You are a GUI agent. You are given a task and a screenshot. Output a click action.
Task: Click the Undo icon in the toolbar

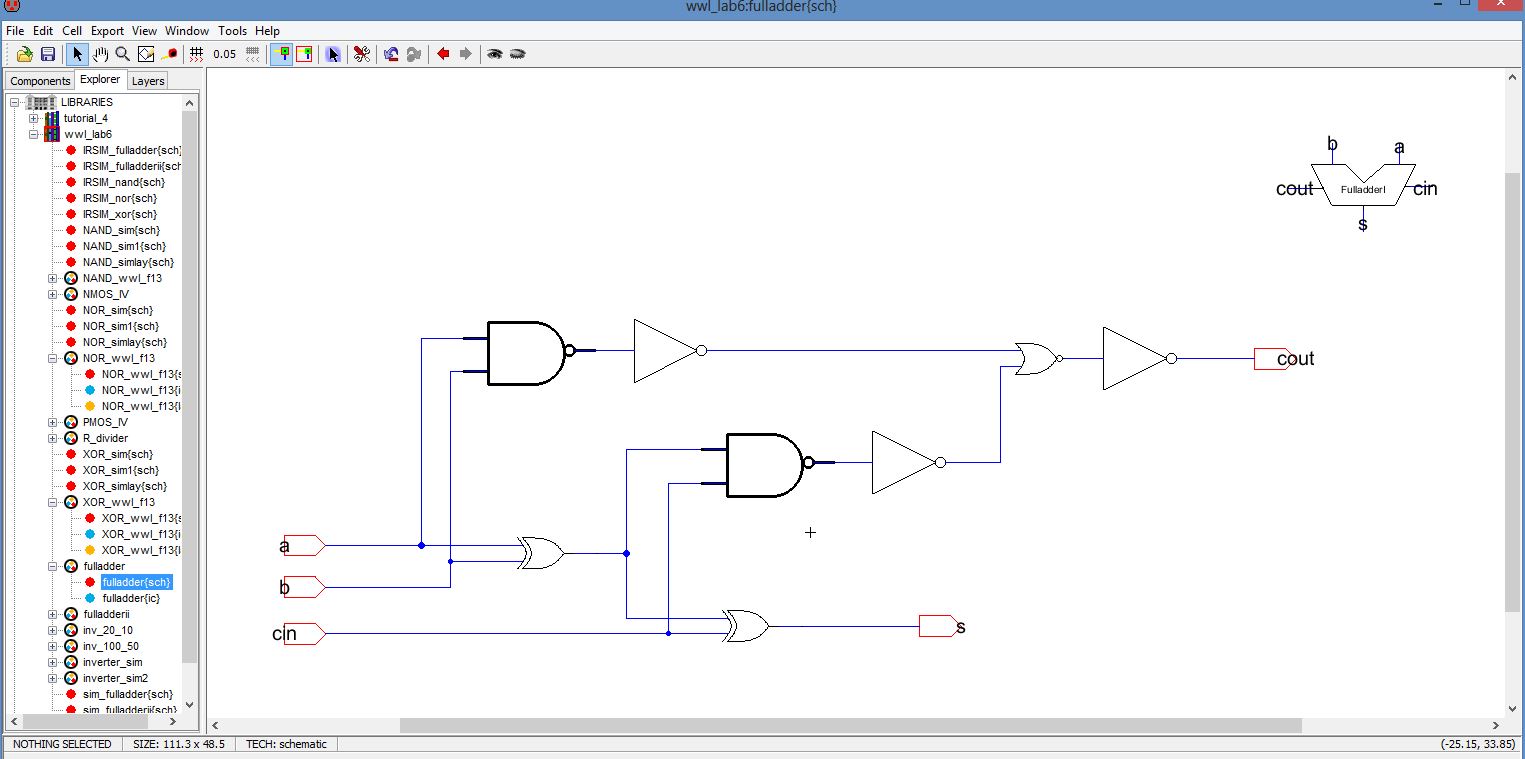(391, 54)
